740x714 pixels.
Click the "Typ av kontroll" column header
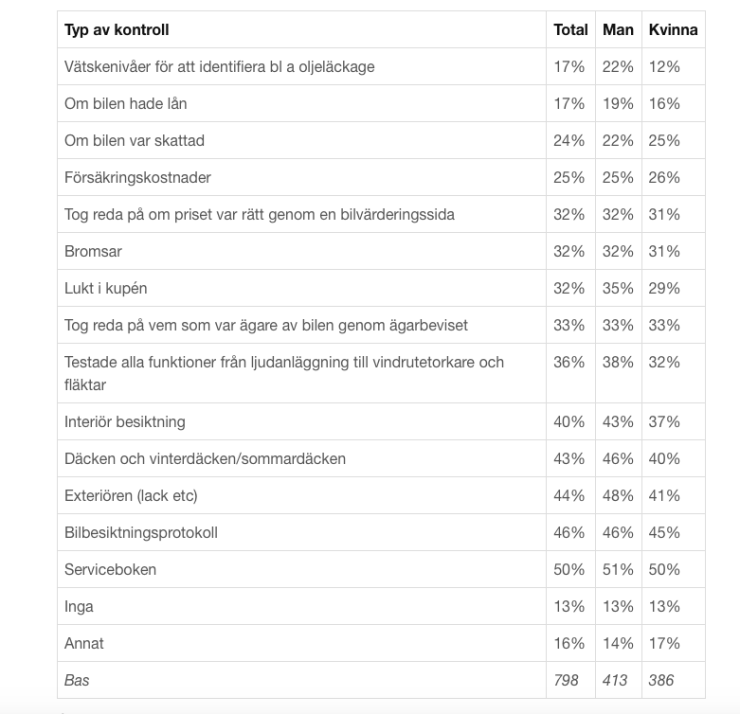pos(109,31)
